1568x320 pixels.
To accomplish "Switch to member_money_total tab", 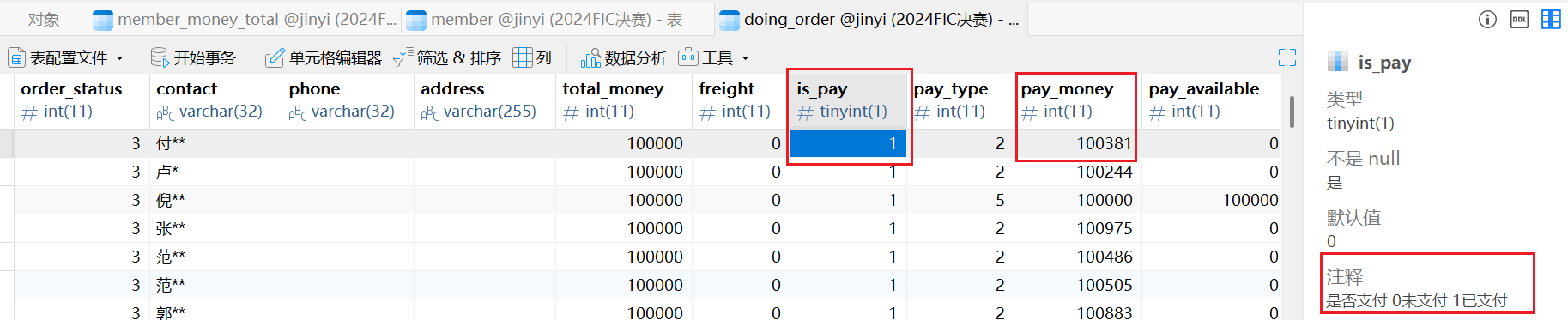I will coord(245,19).
